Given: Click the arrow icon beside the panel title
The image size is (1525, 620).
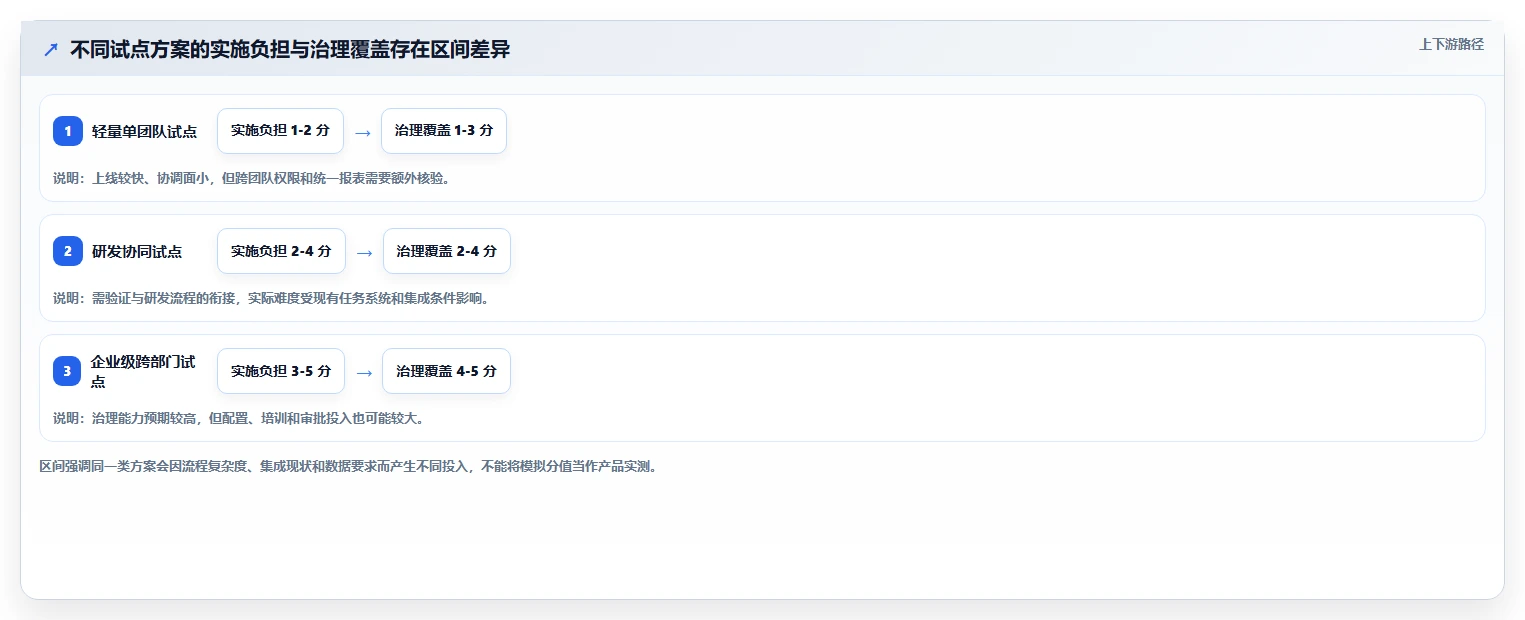Looking at the screenshot, I should tap(51, 49).
